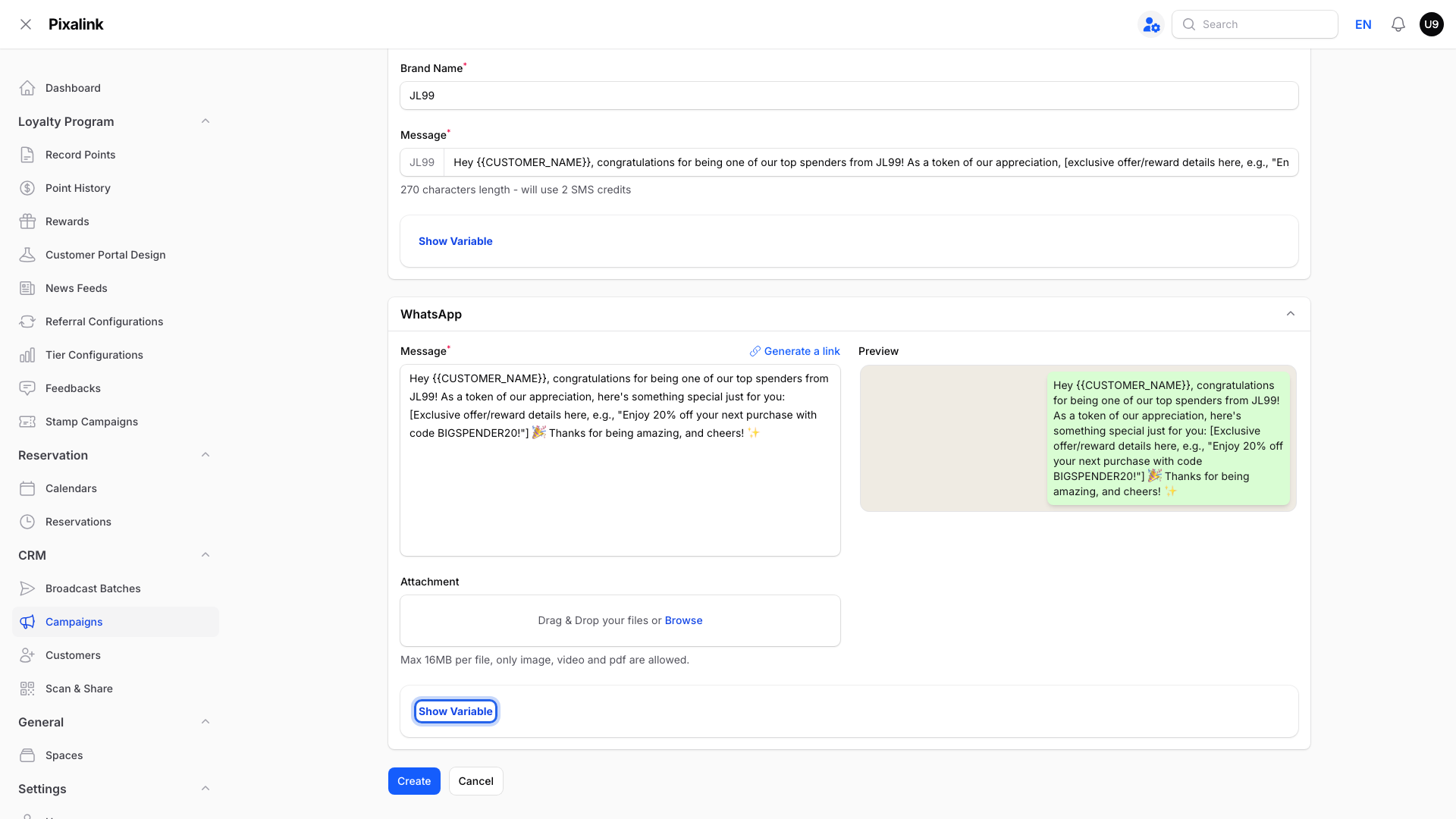Click the Customer Portal Design flask icon
This screenshot has width=1456, height=819.
coord(27,255)
